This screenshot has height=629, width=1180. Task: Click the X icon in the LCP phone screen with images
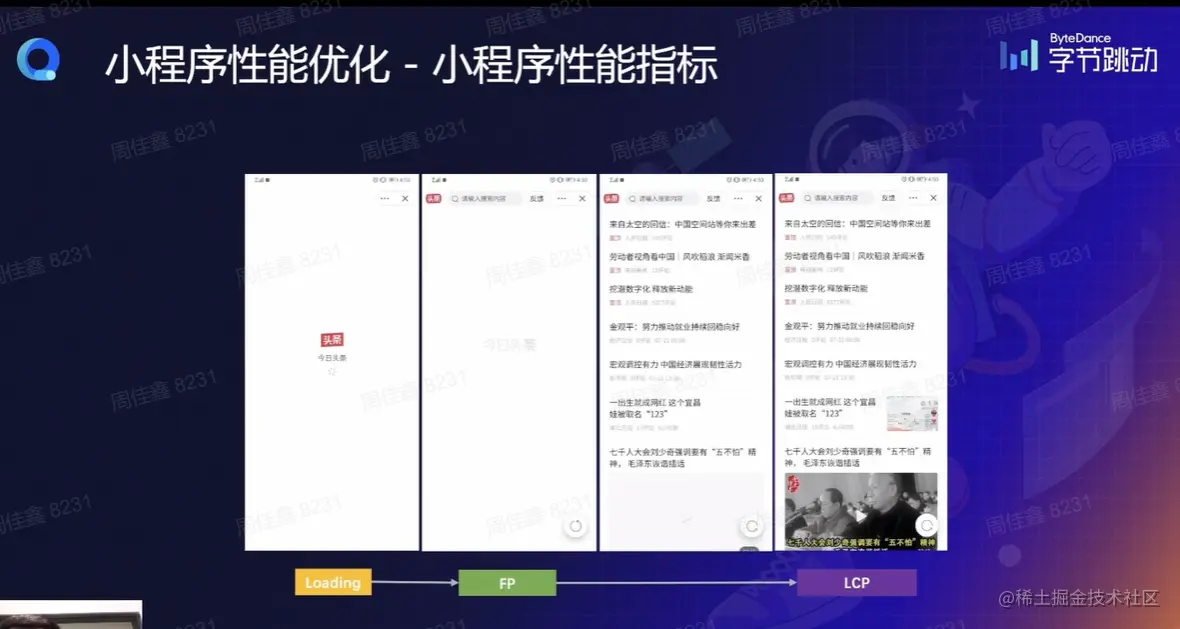933,198
